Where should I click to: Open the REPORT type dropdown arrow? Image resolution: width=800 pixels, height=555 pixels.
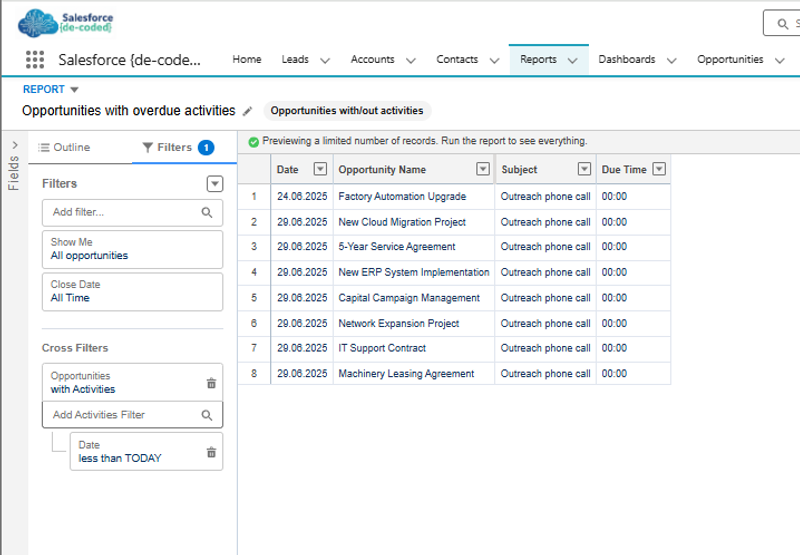pos(74,90)
